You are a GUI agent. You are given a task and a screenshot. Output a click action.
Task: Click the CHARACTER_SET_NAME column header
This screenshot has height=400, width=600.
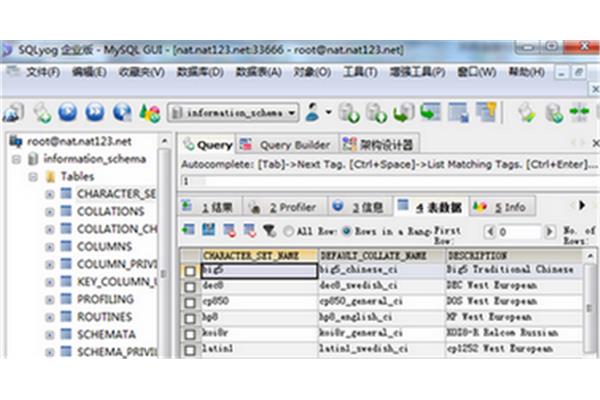coord(259,255)
